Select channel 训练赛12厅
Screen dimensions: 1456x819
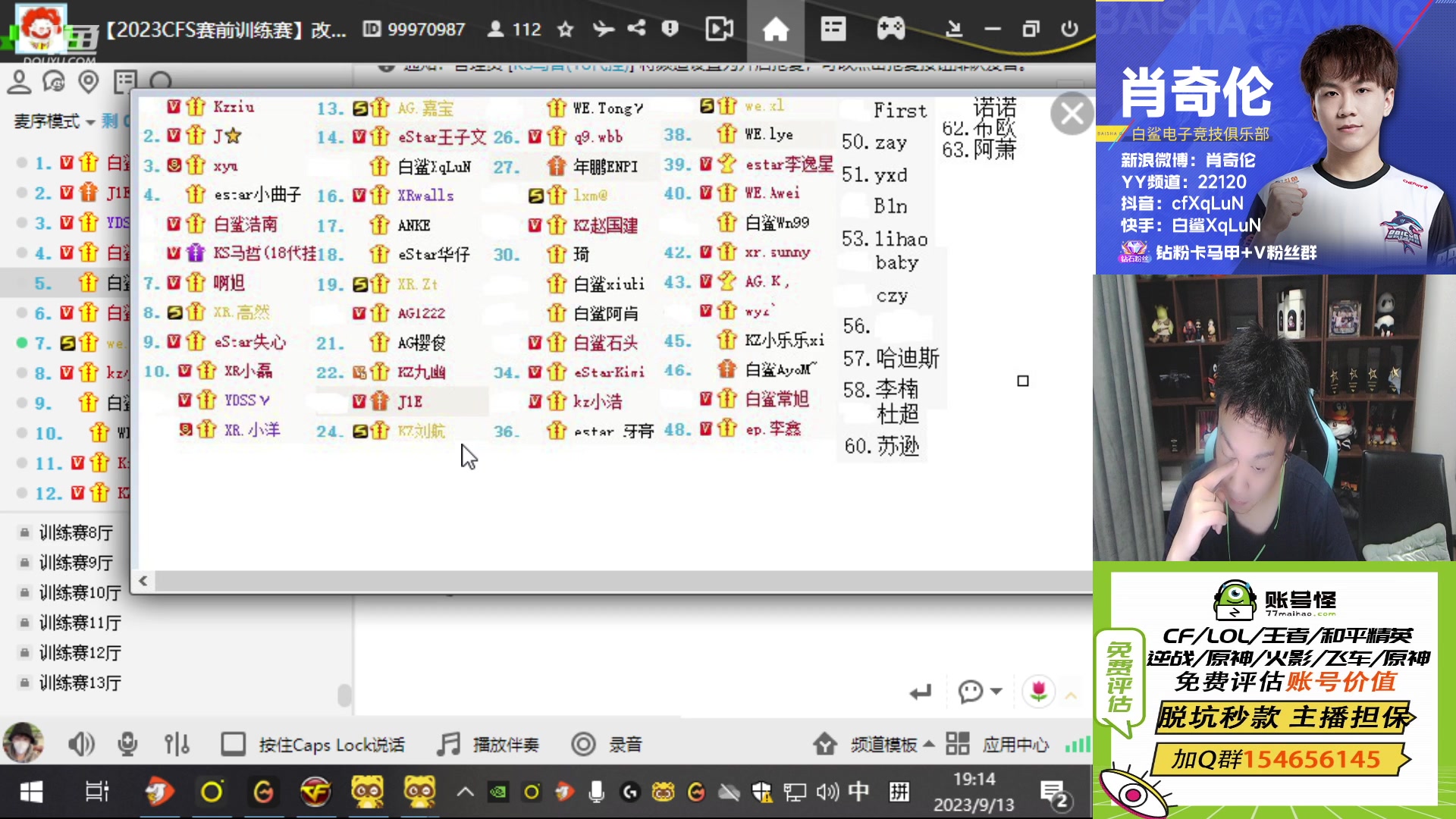click(x=80, y=653)
